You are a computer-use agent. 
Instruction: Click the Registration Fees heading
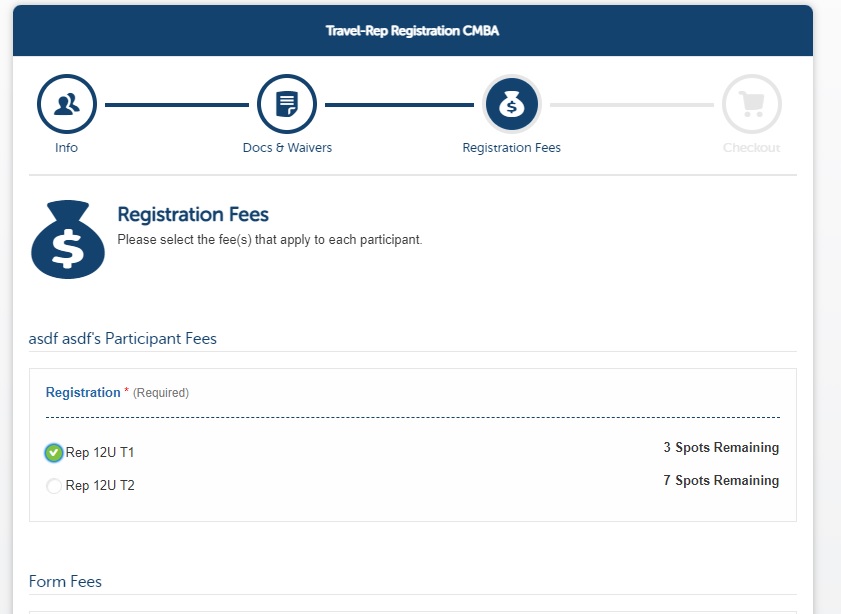click(x=193, y=214)
